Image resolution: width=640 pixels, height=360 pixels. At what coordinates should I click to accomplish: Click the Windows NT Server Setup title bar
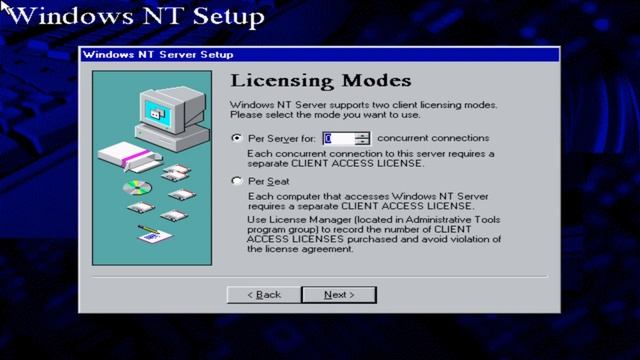pyautogui.click(x=320, y=54)
